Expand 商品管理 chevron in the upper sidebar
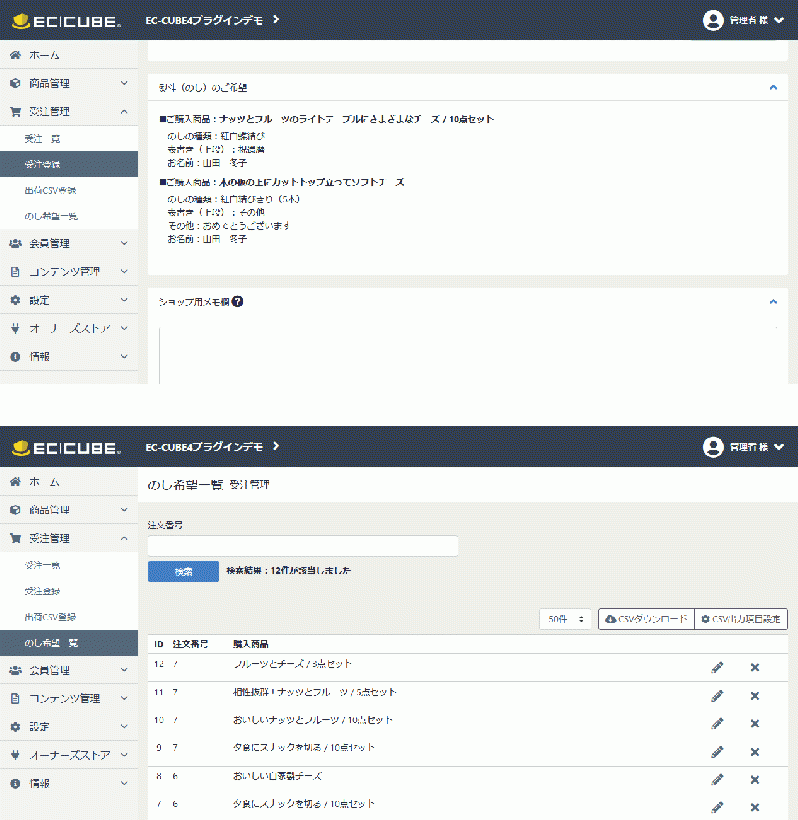798x820 pixels. tap(124, 83)
